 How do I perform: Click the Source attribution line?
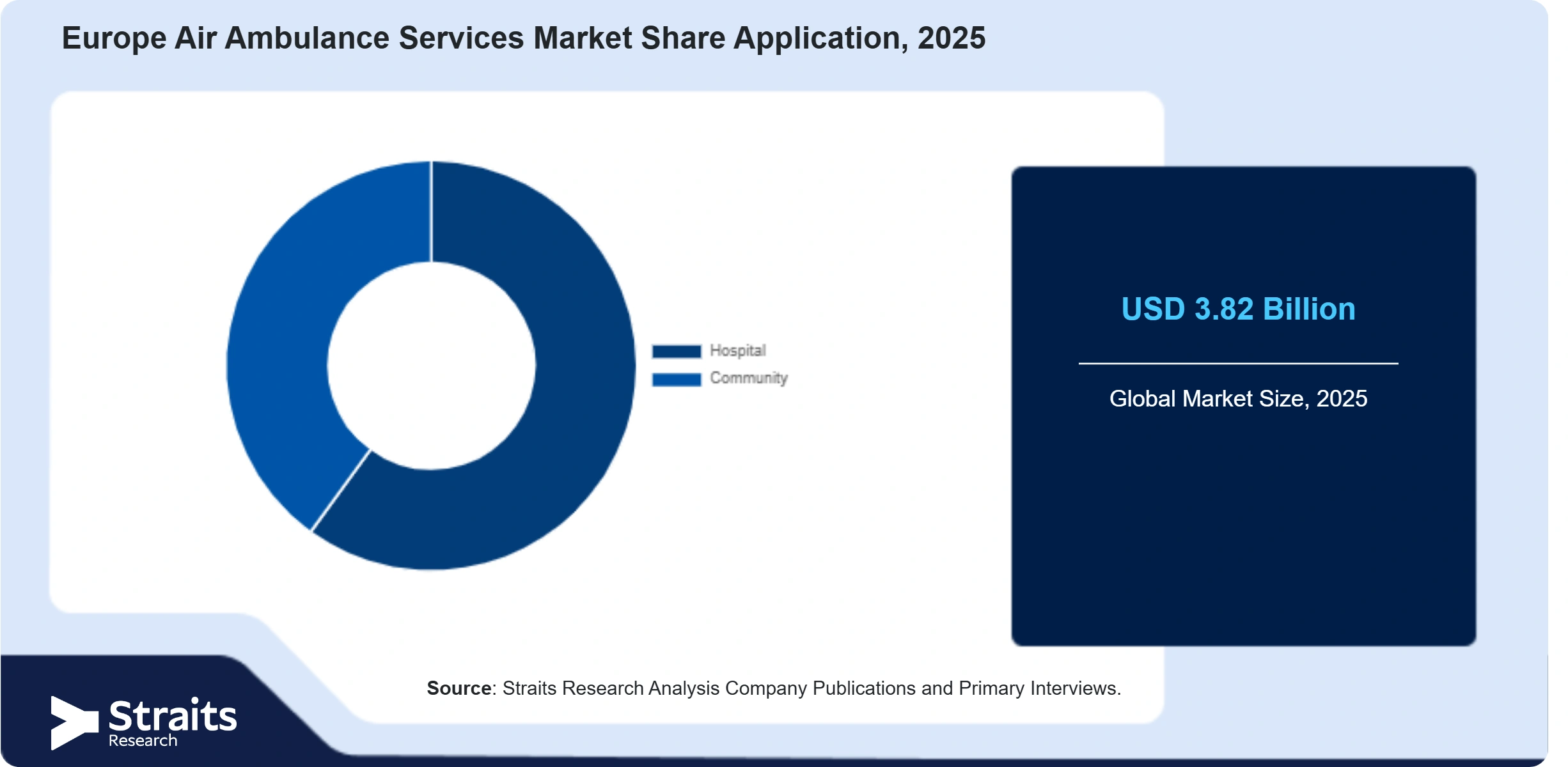774,688
